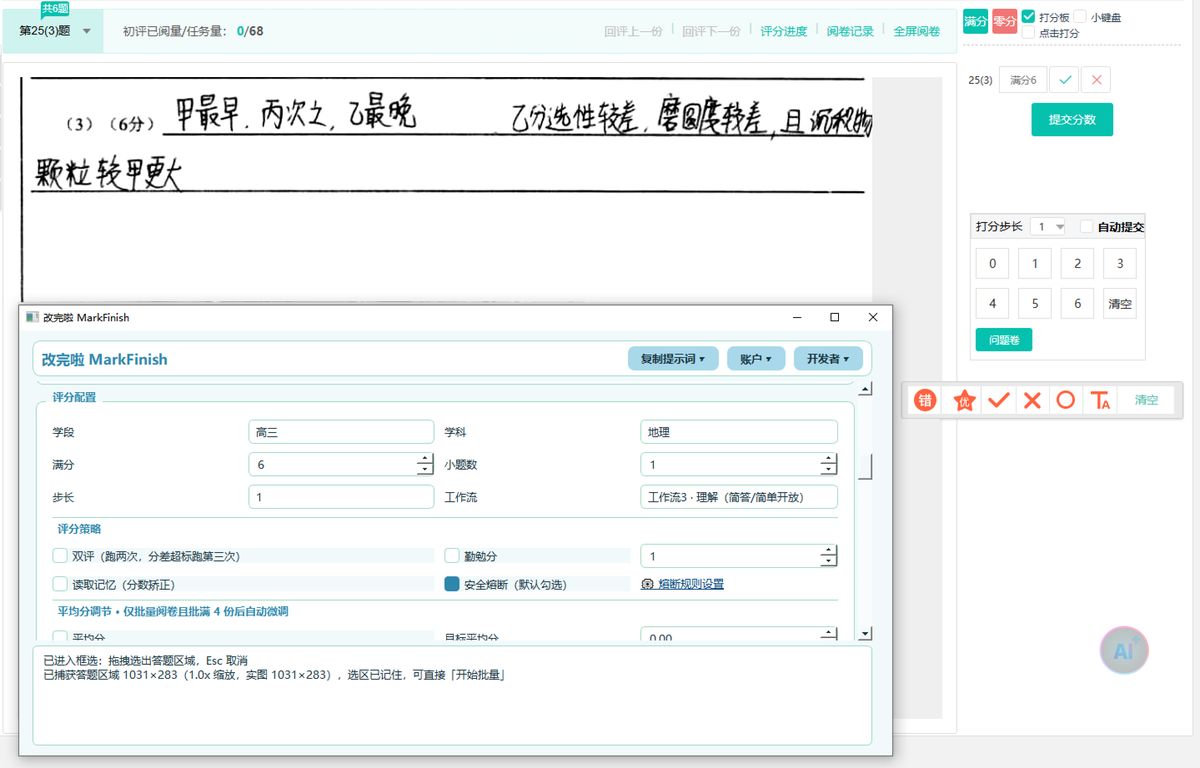Image resolution: width=1200 pixels, height=768 pixels.
Task: Decrease 小题数 with its down arrow
Action: [x=828, y=469]
